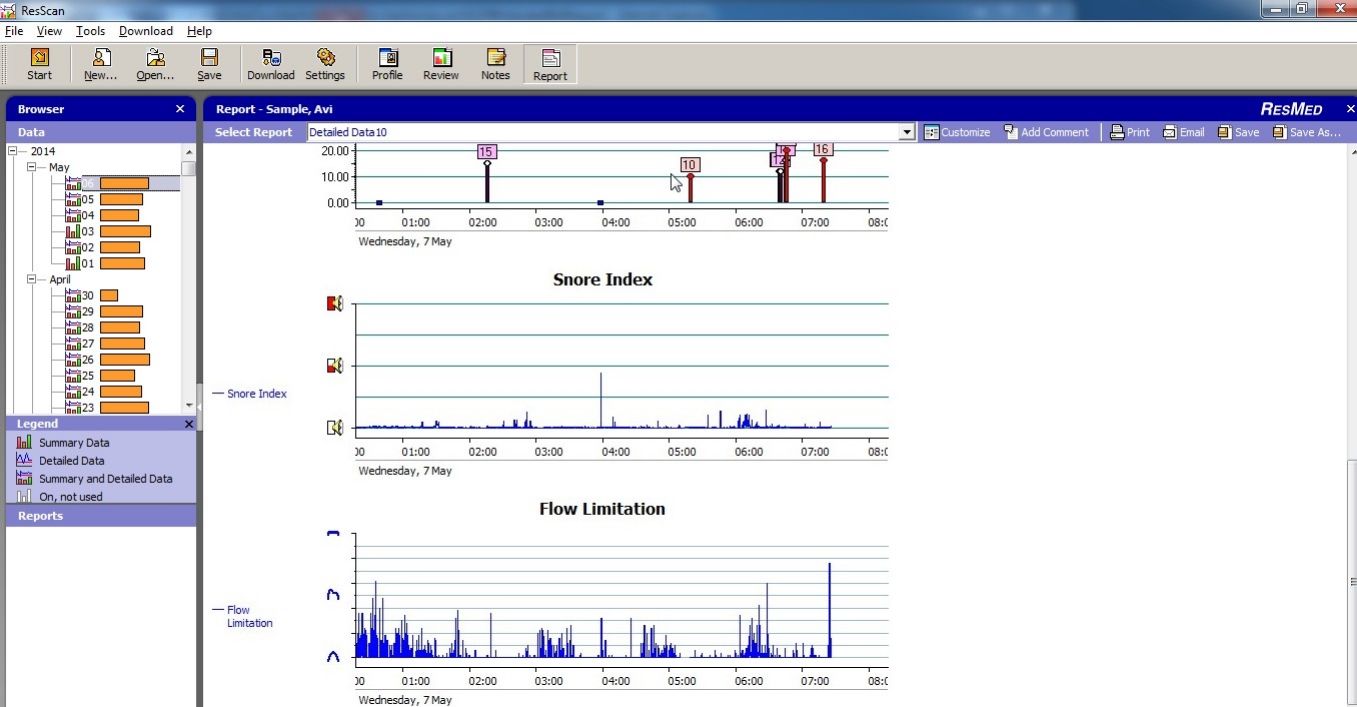This screenshot has width=1357, height=707.
Task: Create a new patient with New icon
Action: coord(100,64)
